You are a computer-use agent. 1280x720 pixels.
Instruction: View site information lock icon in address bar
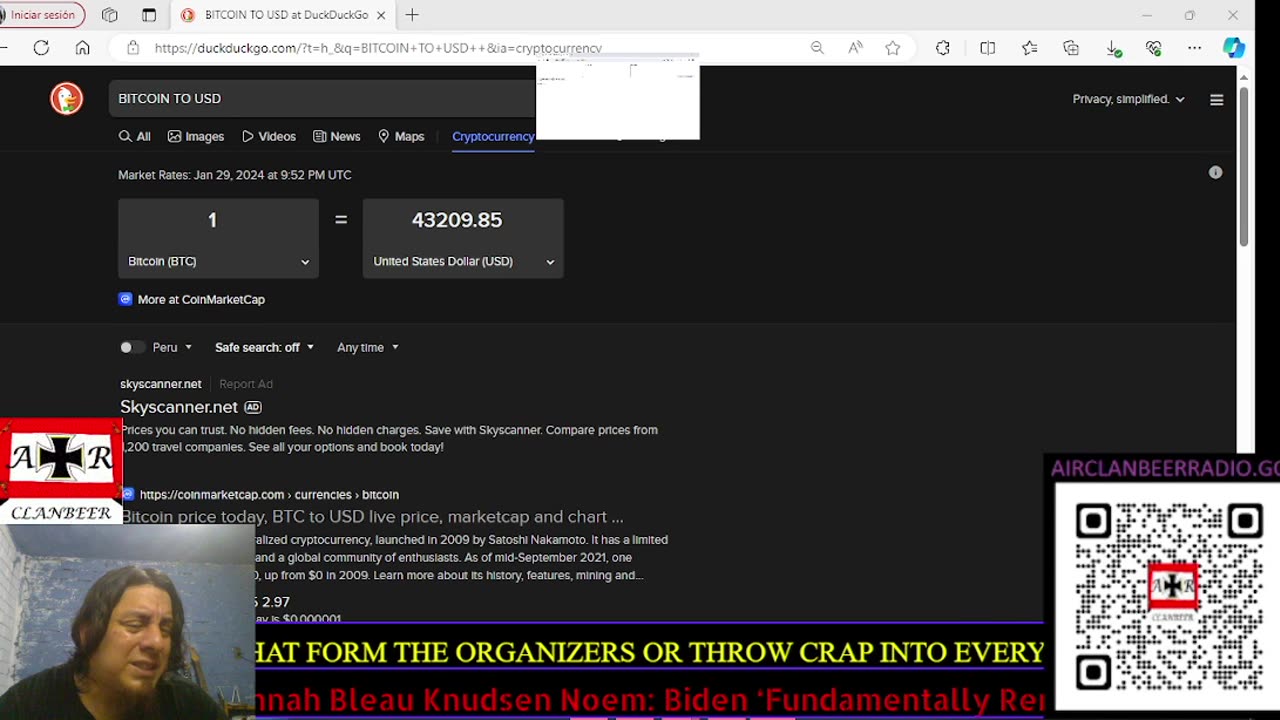coord(132,48)
